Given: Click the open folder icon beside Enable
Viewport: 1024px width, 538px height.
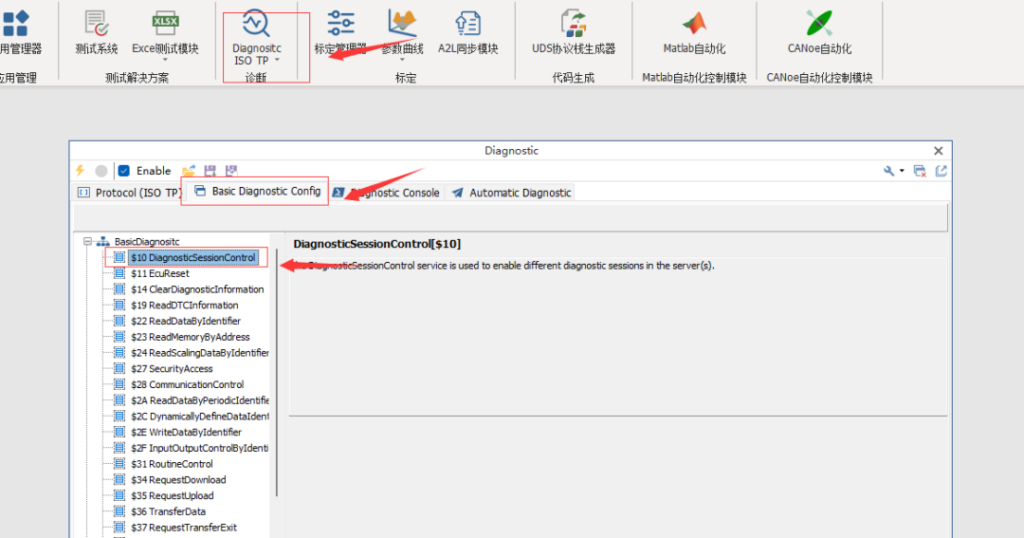Looking at the screenshot, I should (188, 171).
